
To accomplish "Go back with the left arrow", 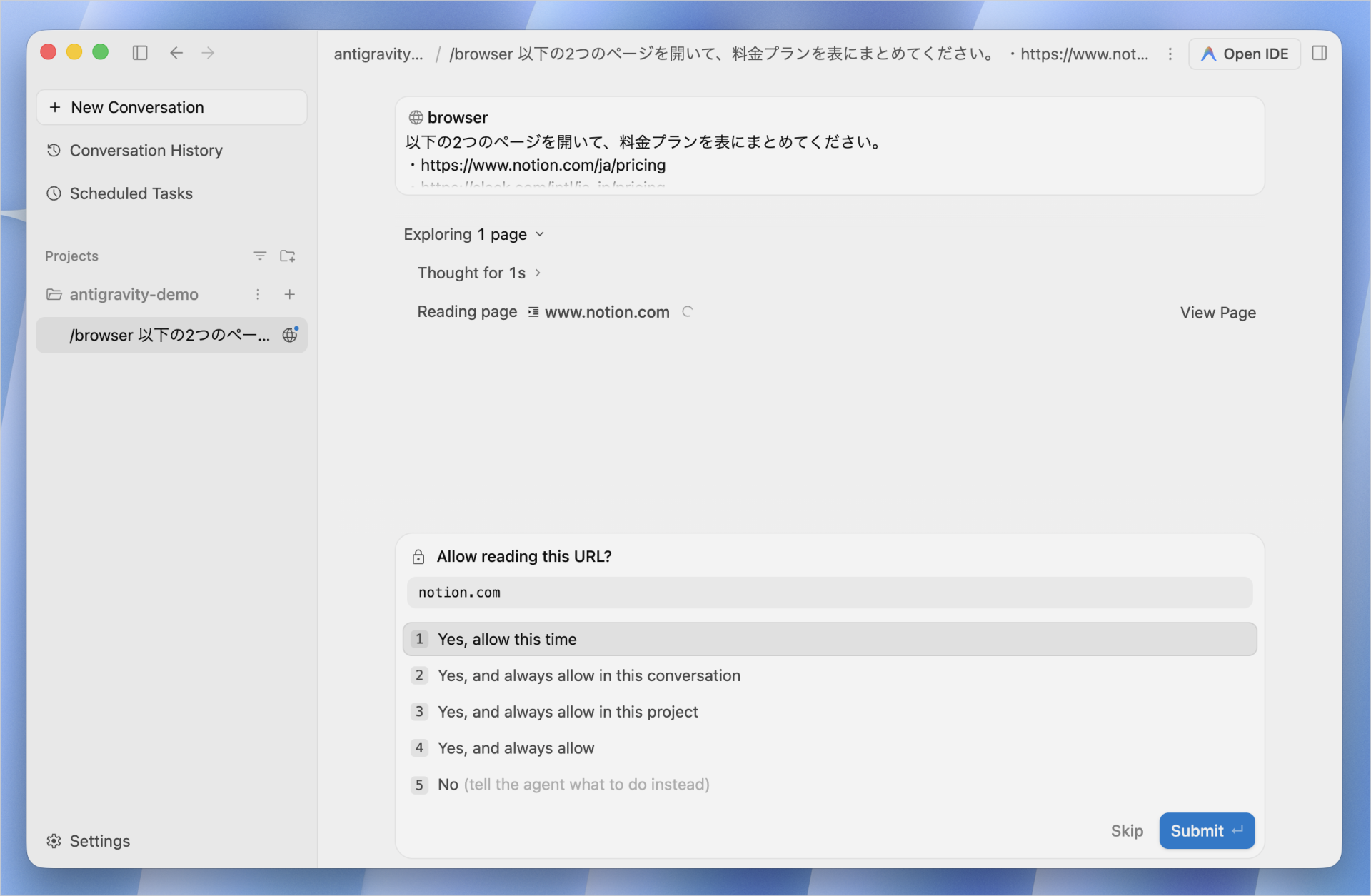I will (x=176, y=53).
